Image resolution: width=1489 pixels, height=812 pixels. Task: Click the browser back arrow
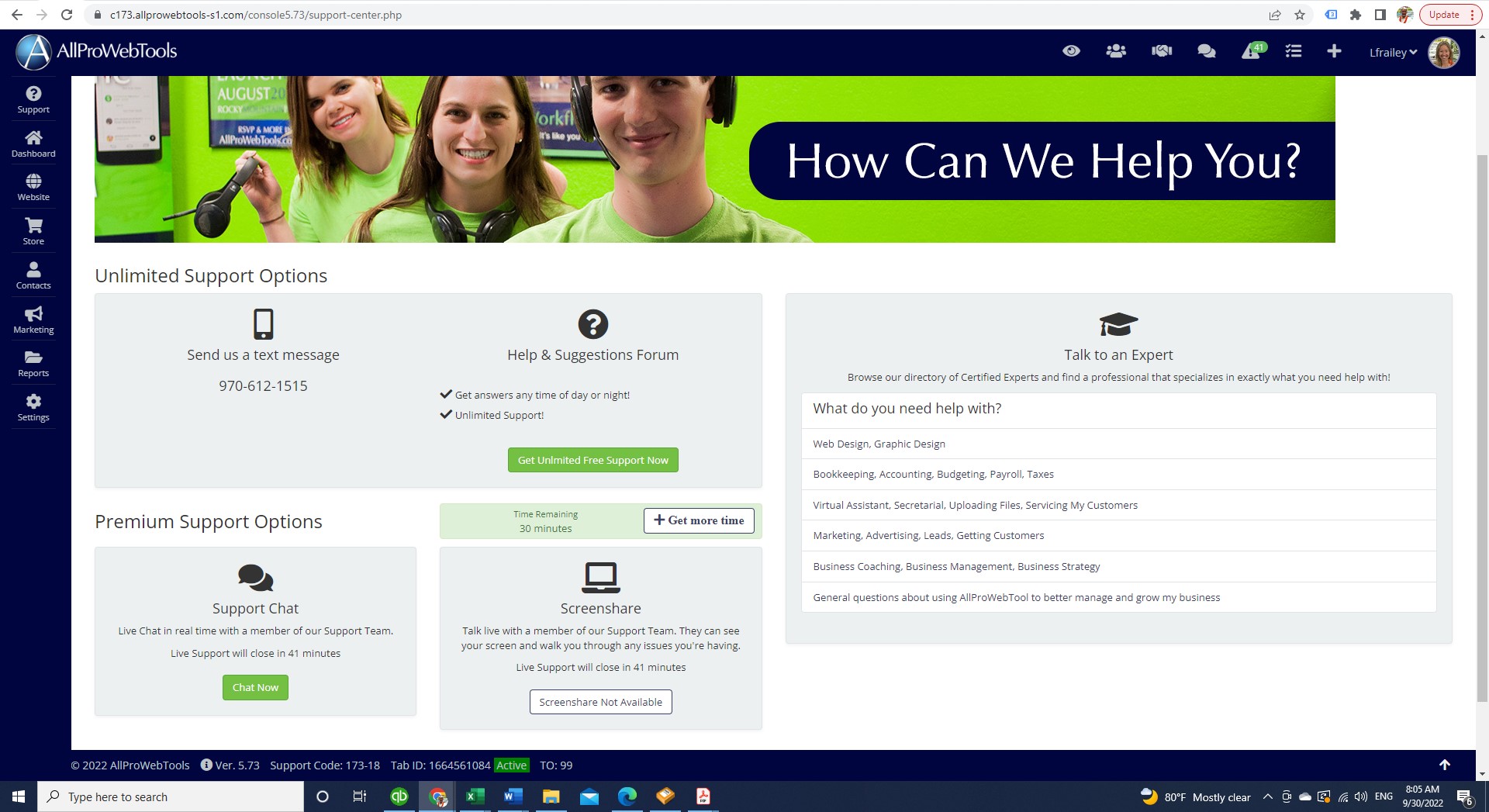click(17, 15)
